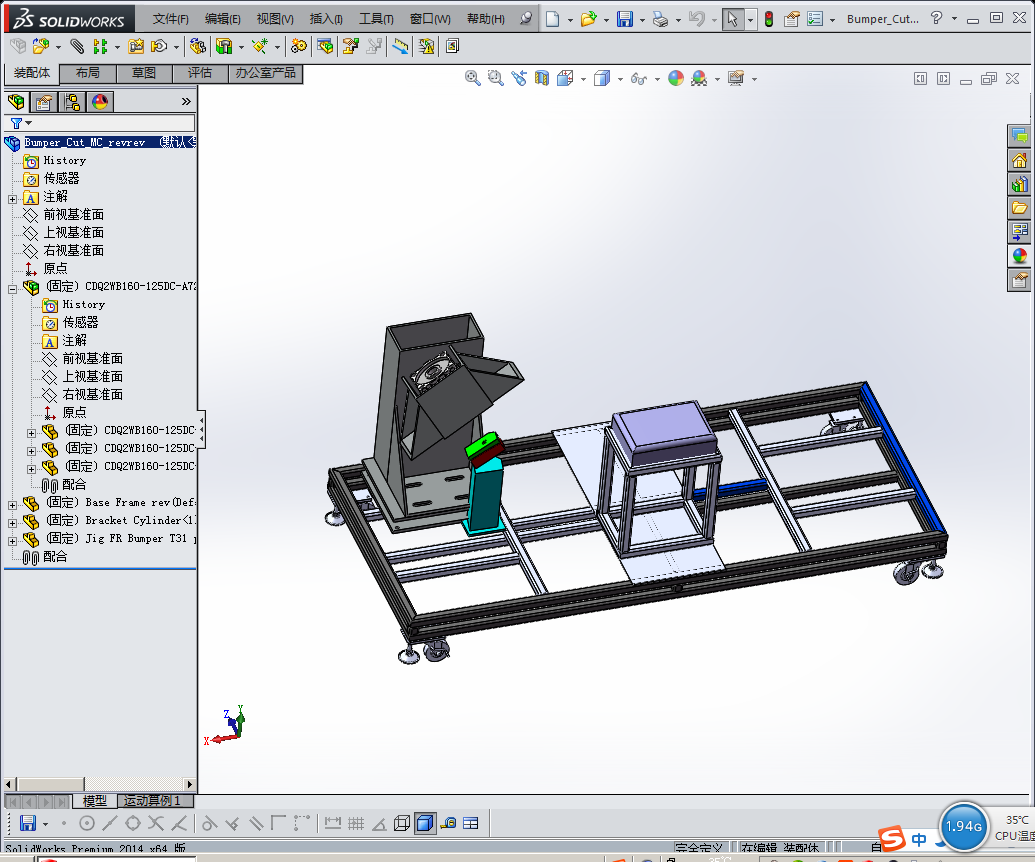
Task: Click the Instant3D icon
Action: [x=400, y=46]
